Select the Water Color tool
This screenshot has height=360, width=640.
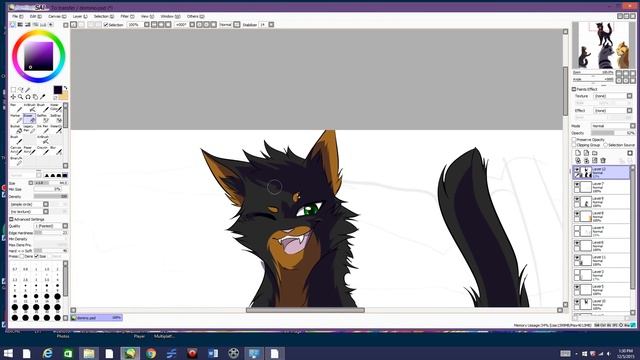[x=56, y=108]
